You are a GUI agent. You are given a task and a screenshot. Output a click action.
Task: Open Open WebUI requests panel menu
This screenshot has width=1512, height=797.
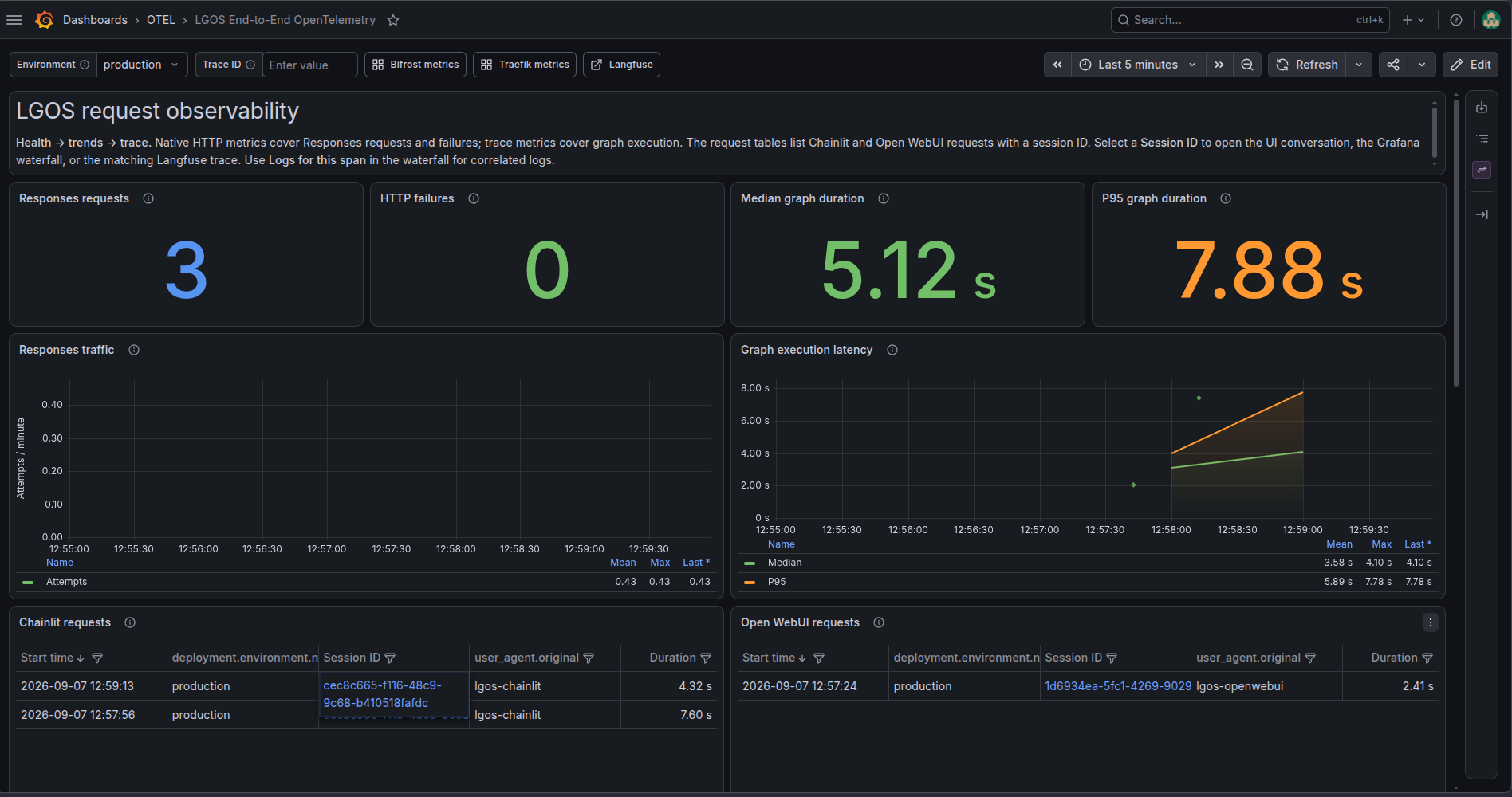coord(1431,622)
